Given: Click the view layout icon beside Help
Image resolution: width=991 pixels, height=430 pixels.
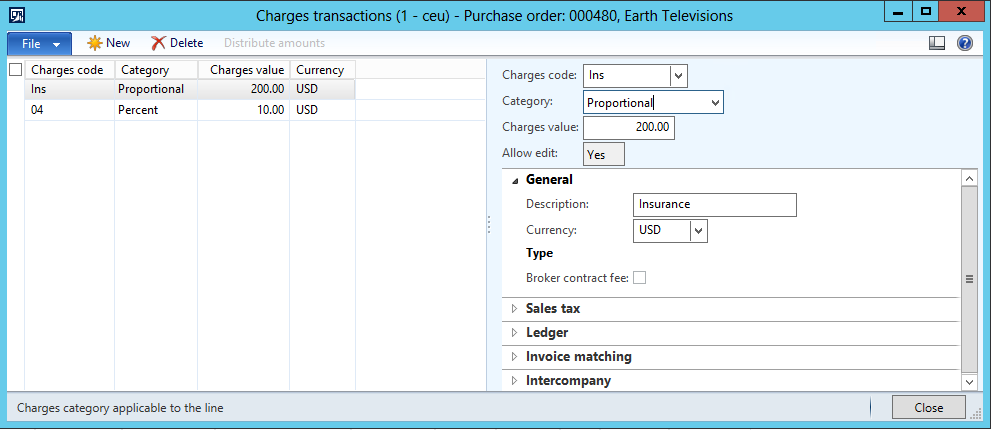Looking at the screenshot, I should [937, 43].
